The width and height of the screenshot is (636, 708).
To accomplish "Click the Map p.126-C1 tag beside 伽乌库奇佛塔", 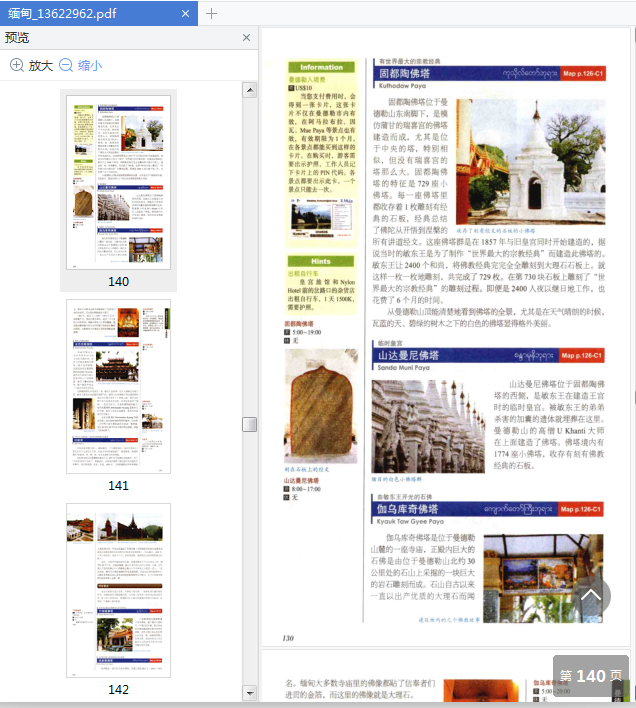I will pyautogui.click(x=580, y=509).
